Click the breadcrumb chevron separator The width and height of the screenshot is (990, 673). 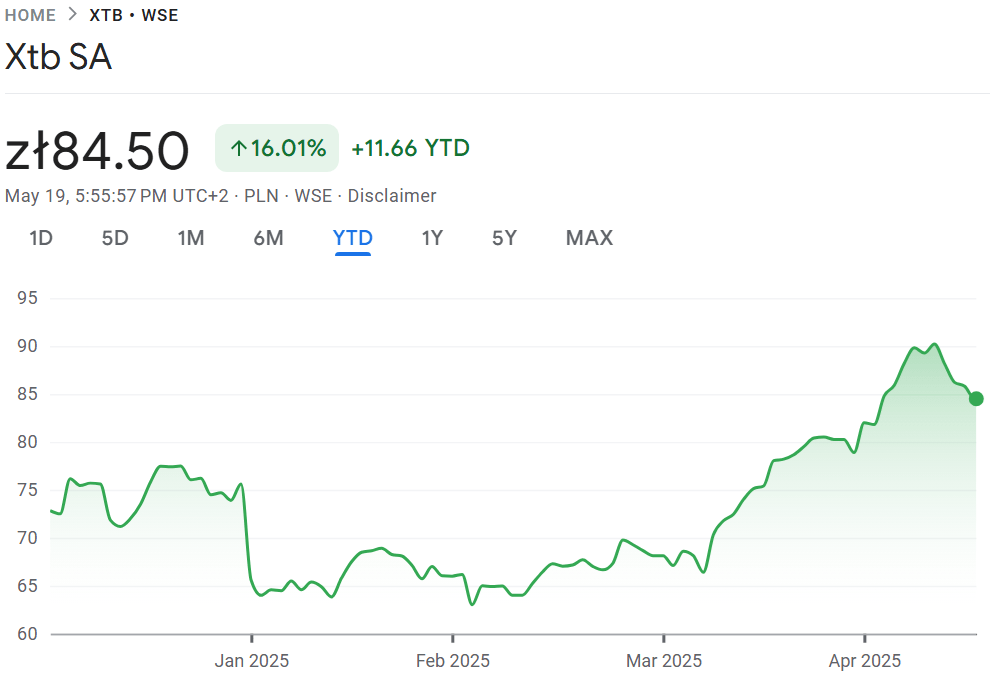point(73,15)
